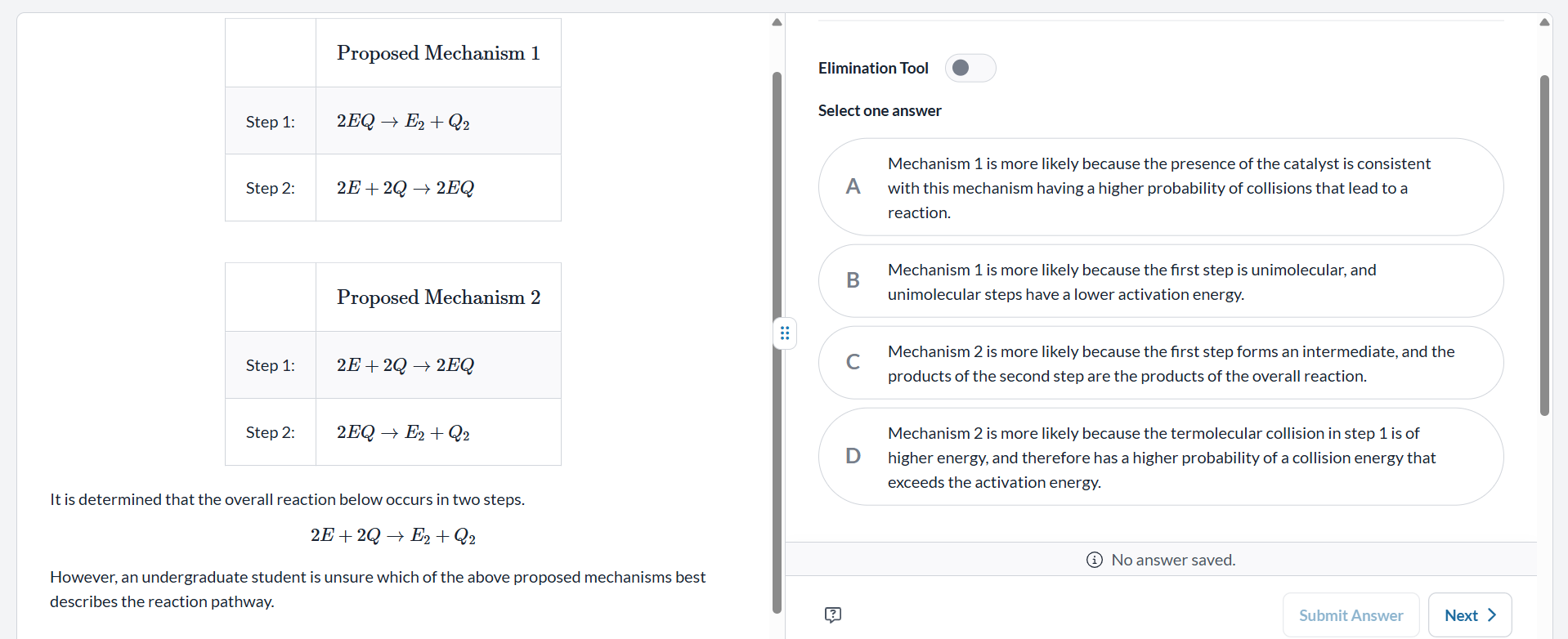Click the chevron on the Next button
Screen dimensions: 1568x639
1492,615
